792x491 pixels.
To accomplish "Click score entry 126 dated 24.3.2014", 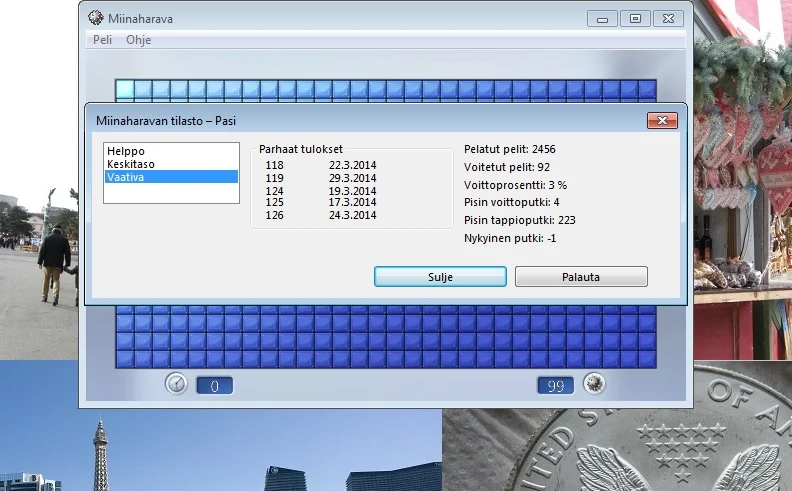I will [320, 215].
